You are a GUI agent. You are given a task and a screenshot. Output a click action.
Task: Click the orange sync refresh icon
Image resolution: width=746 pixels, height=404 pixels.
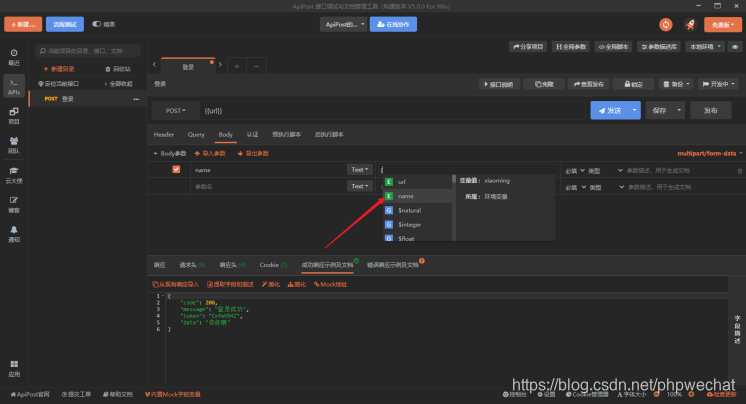[x=666, y=24]
